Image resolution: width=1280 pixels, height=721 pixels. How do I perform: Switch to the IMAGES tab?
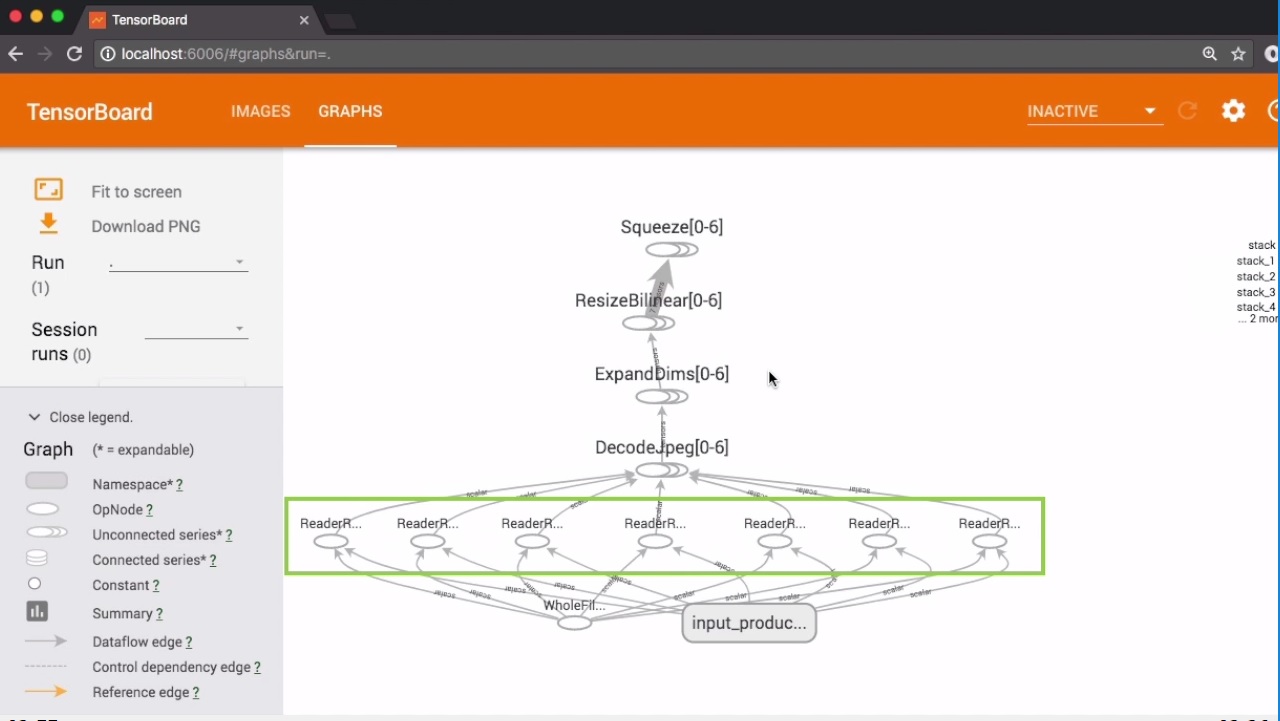tap(260, 111)
